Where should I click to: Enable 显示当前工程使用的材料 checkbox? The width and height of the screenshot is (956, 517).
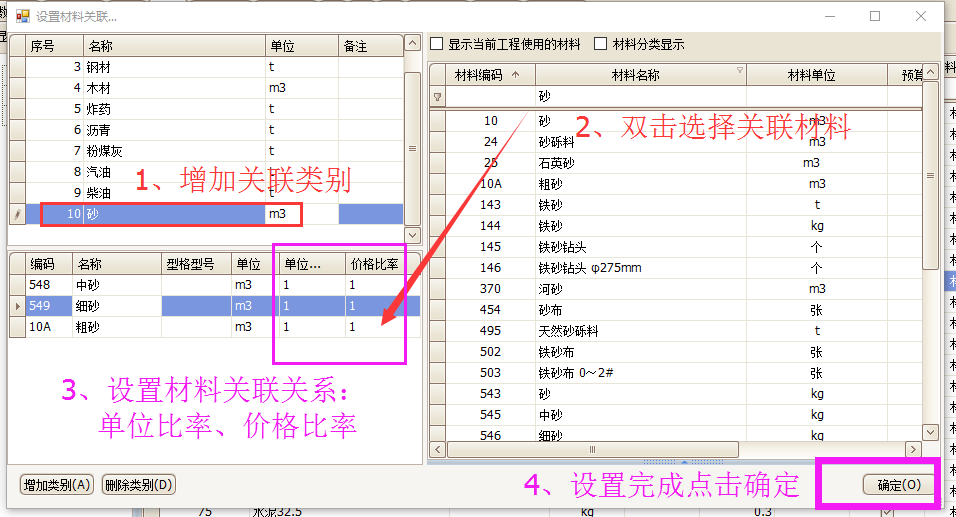click(x=436, y=44)
